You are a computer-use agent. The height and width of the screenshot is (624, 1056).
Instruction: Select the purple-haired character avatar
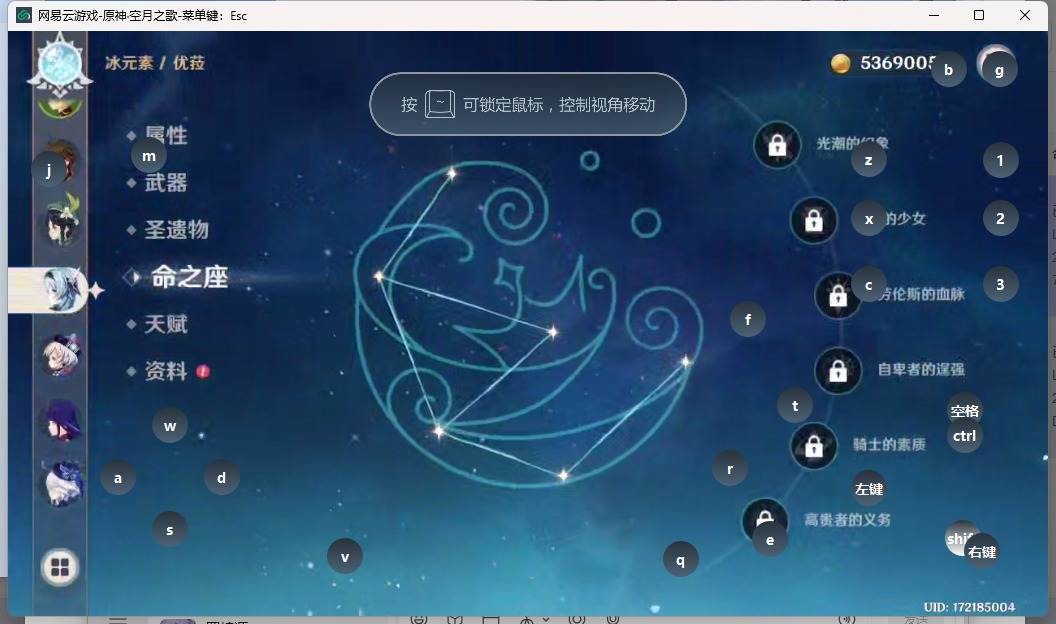[x=61, y=421]
